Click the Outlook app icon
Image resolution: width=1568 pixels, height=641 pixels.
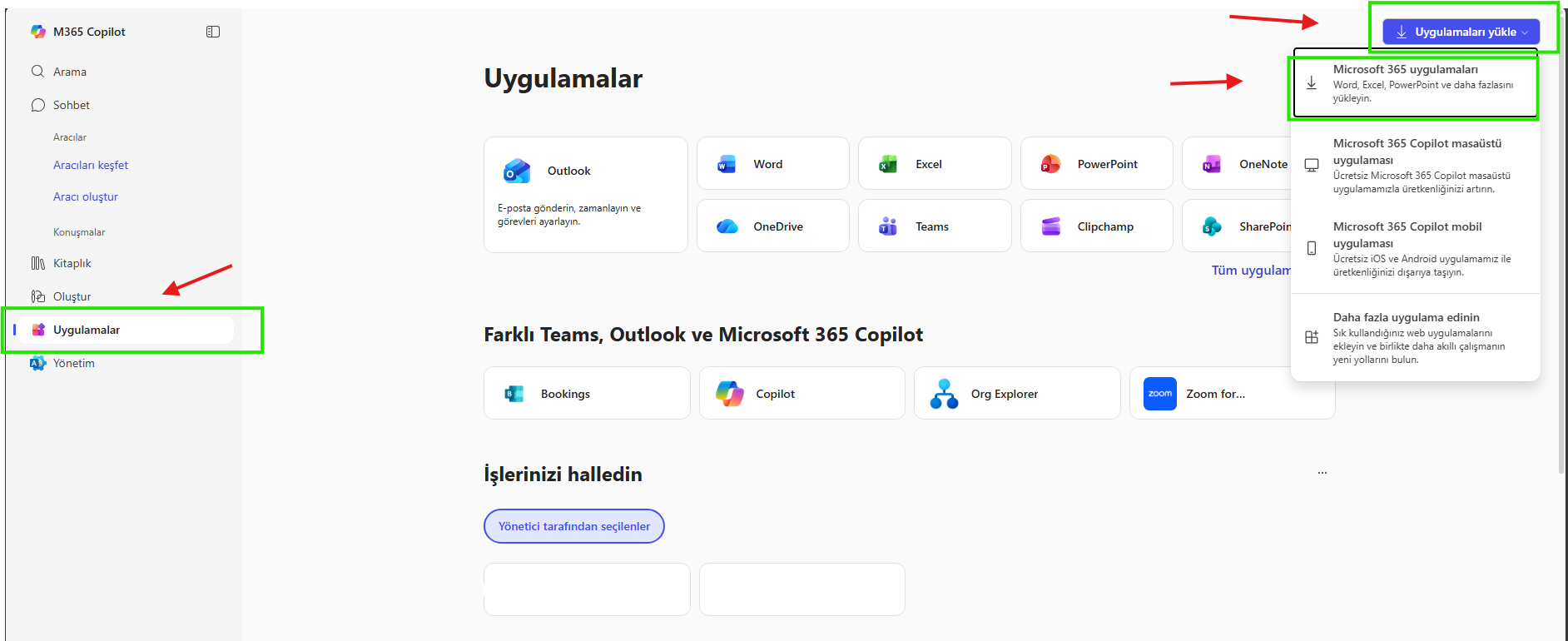coord(517,171)
